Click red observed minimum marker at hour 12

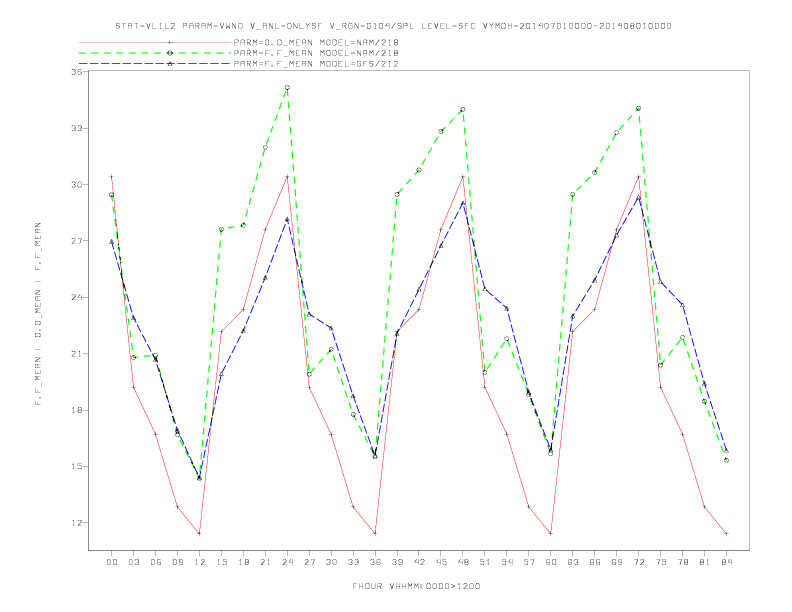coord(200,533)
